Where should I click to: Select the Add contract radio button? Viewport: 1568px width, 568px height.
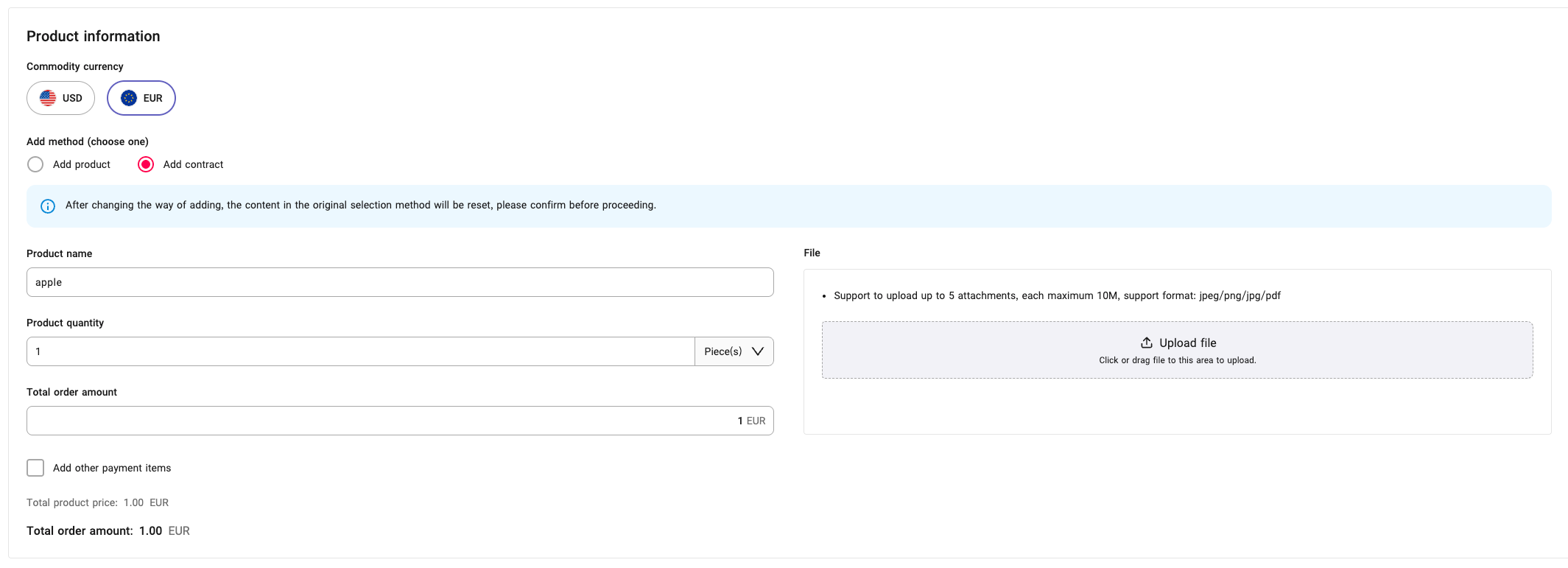(x=146, y=164)
